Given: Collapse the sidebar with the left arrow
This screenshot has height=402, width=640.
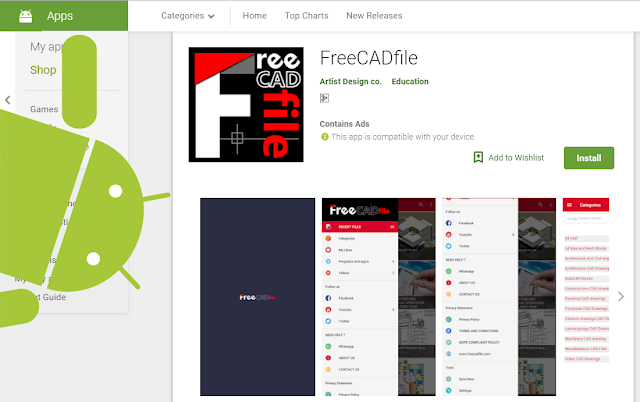Looking at the screenshot, I should point(8,100).
